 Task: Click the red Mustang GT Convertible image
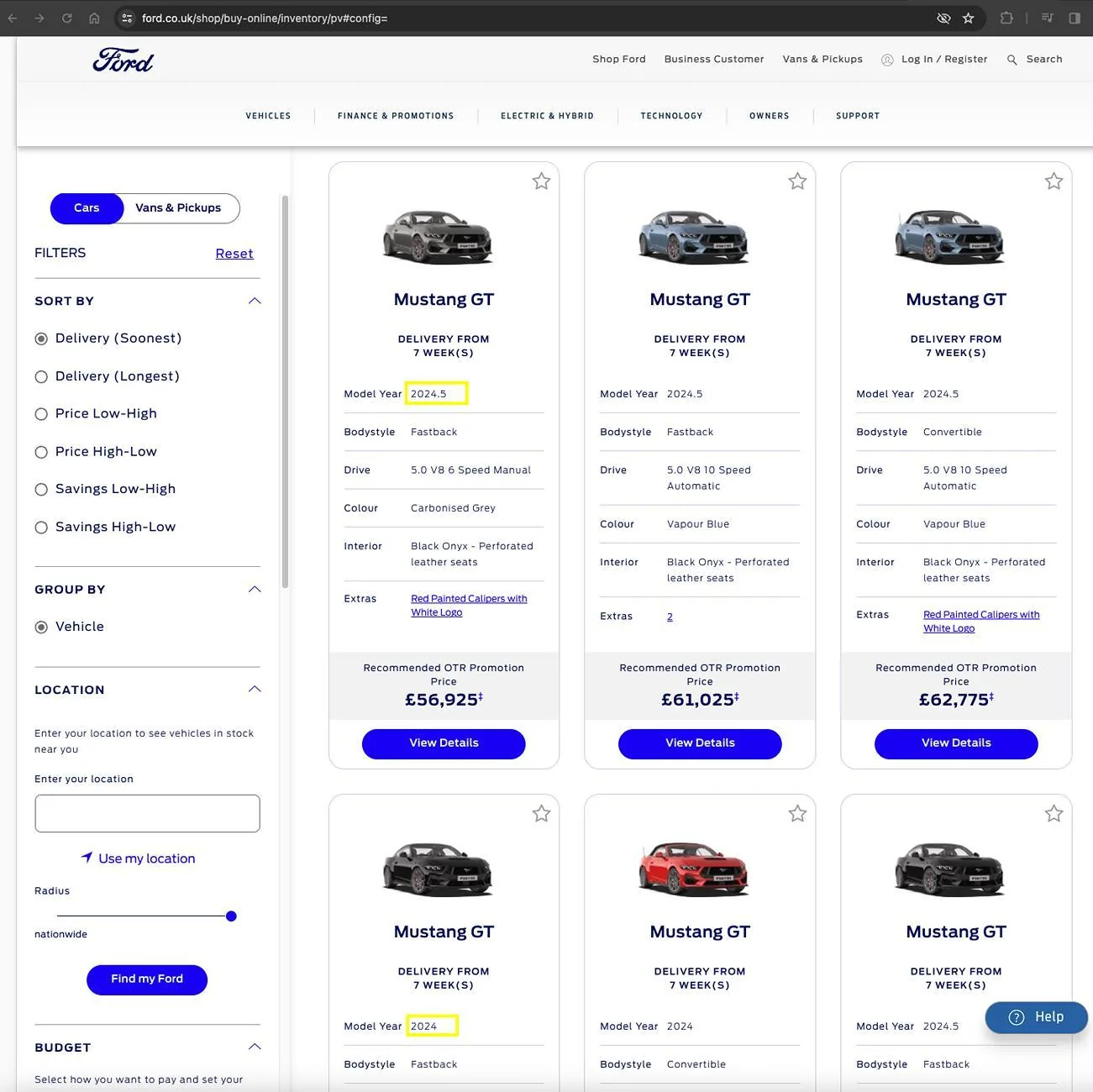coord(694,869)
